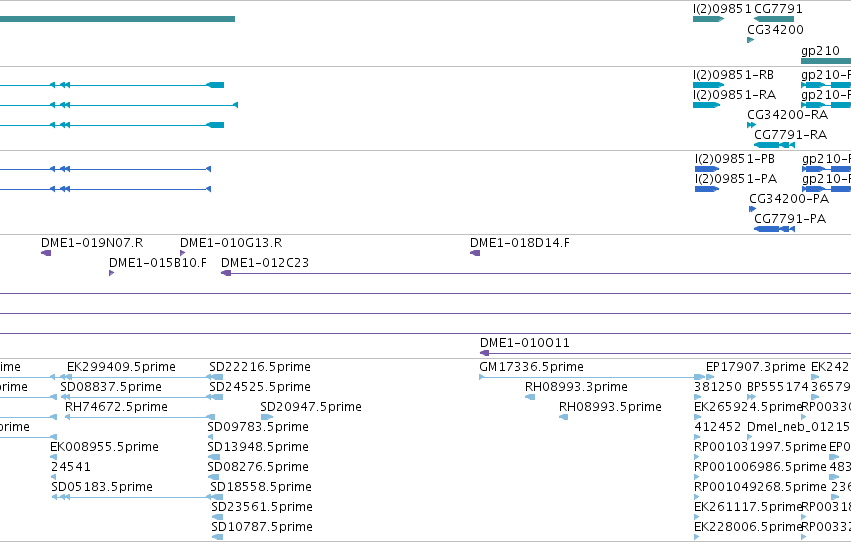Click the l(2)09851-RB transcript bar
Screen dimensions: 851x542
point(708,85)
